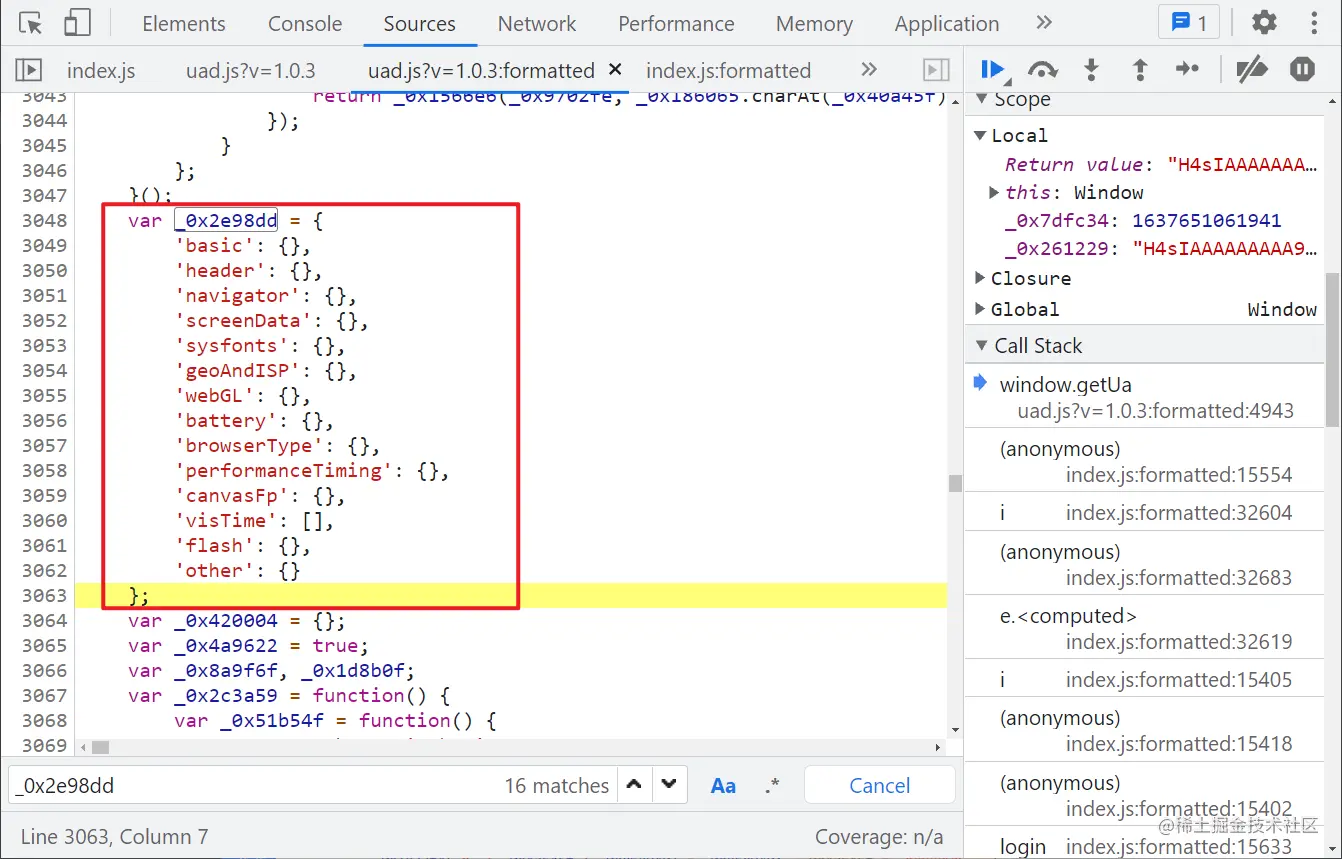Viewport: 1342px width, 859px height.
Task: Expand the 'this: Window' entry
Action: pos(994,192)
